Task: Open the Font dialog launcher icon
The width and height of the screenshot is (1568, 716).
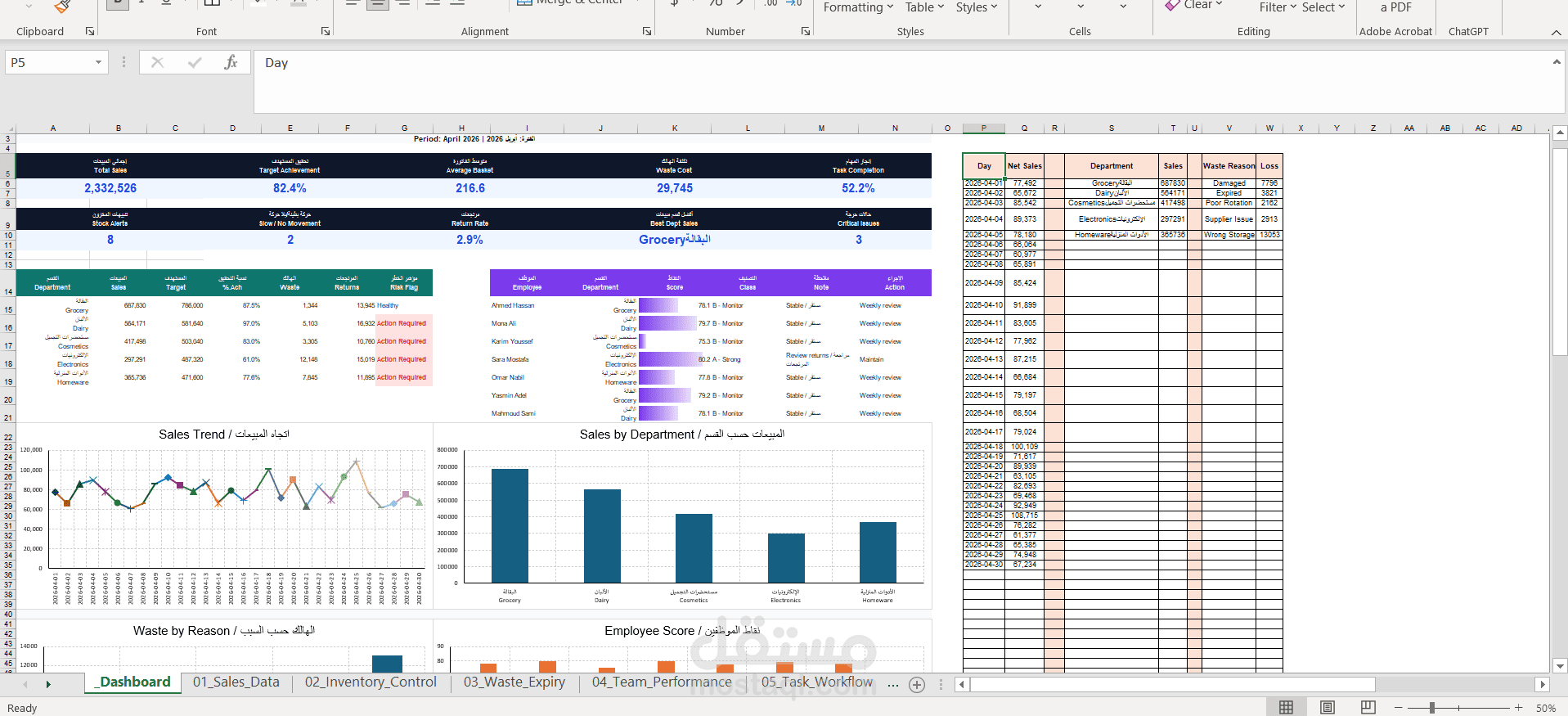Action: 326,31
